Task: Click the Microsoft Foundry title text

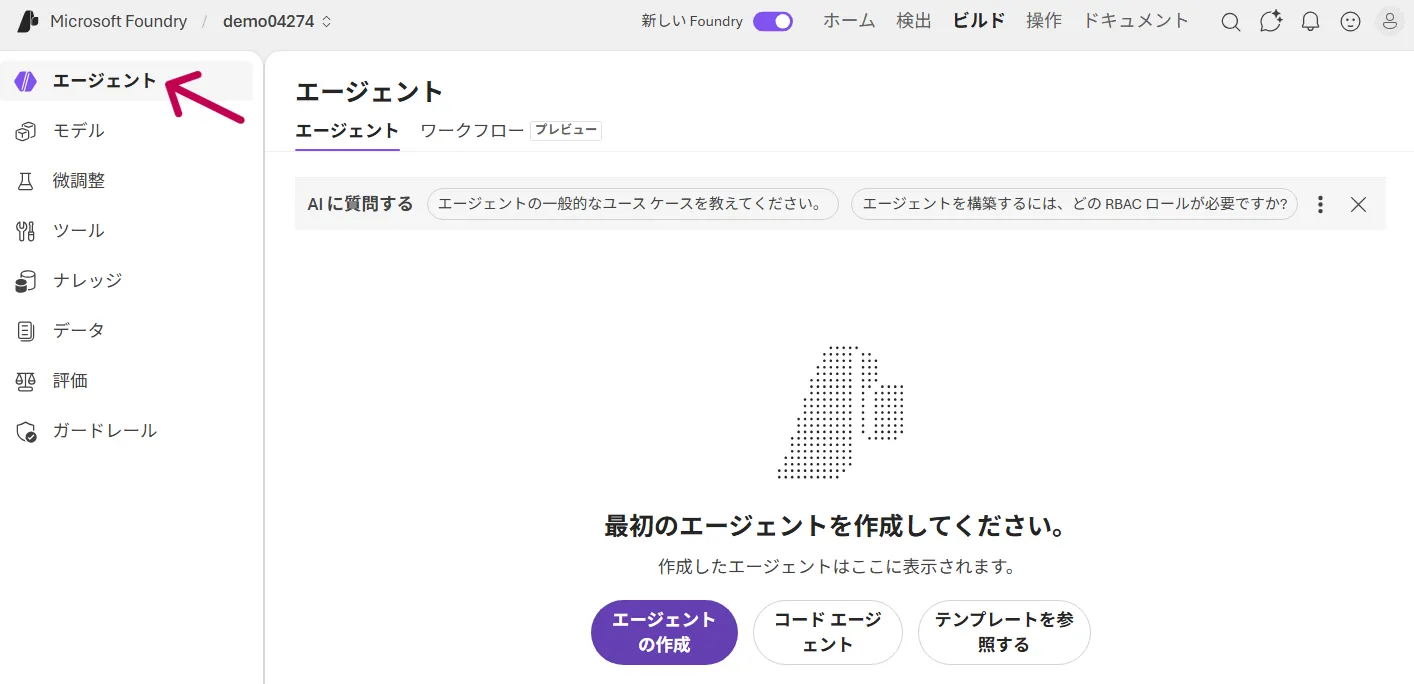Action: click(118, 21)
